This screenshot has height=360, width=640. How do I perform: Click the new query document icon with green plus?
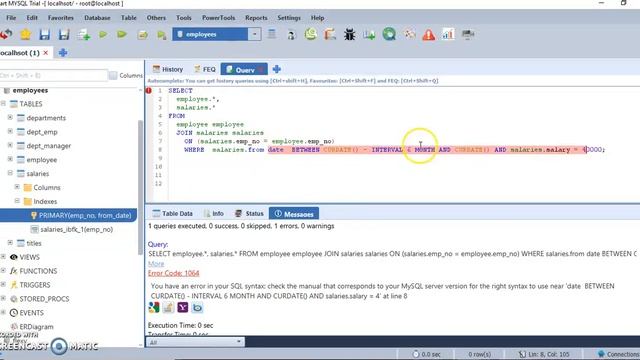point(84,35)
